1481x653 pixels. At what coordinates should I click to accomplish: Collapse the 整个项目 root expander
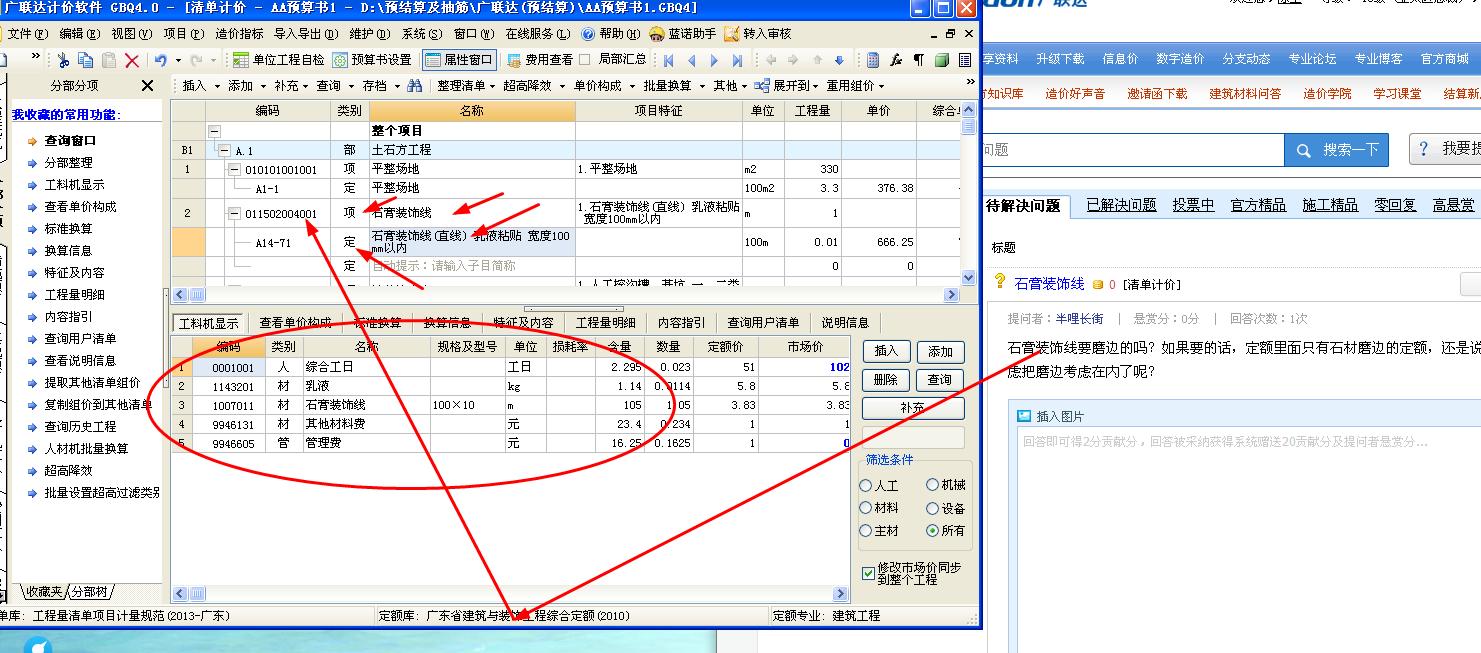pos(213,131)
